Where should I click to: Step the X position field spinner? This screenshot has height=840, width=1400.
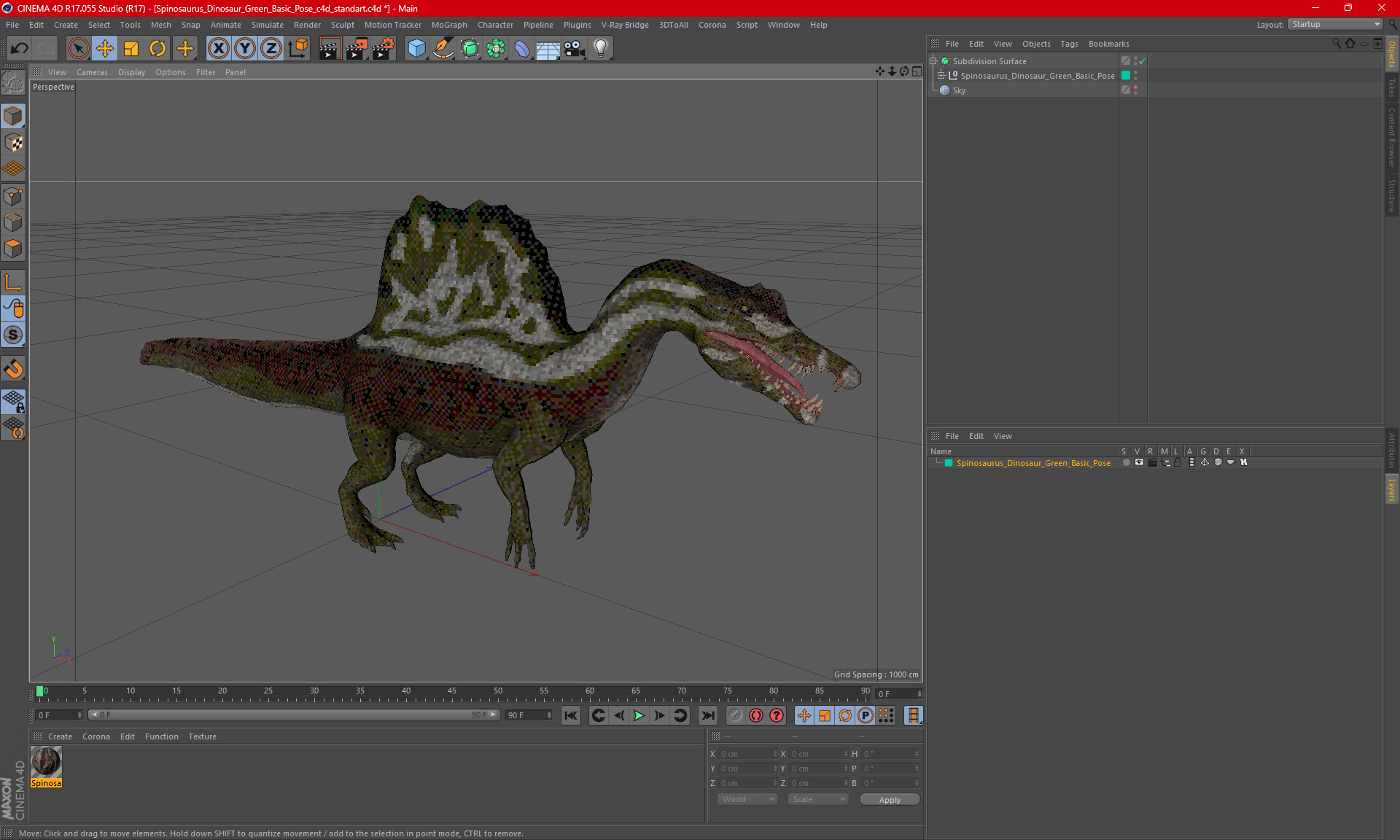click(x=775, y=754)
